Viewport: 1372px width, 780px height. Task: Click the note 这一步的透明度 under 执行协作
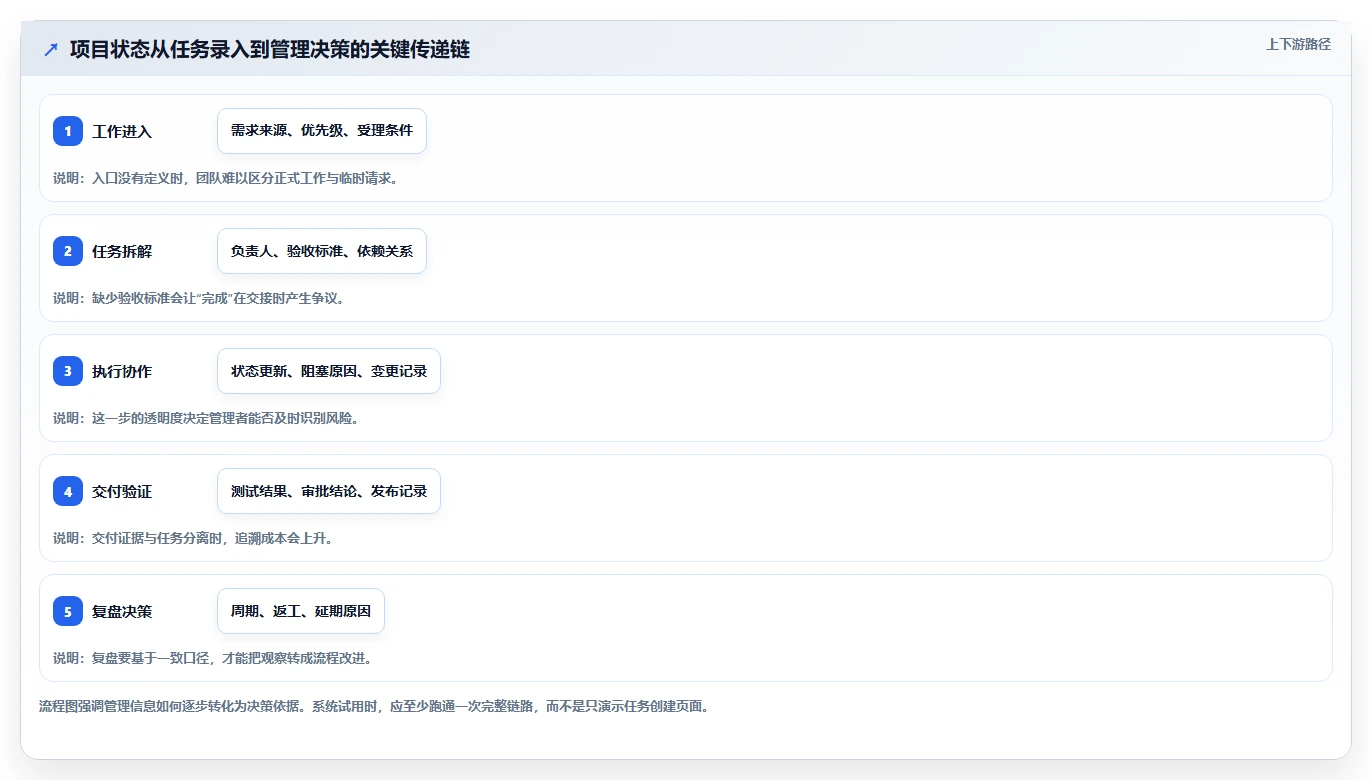(205, 418)
